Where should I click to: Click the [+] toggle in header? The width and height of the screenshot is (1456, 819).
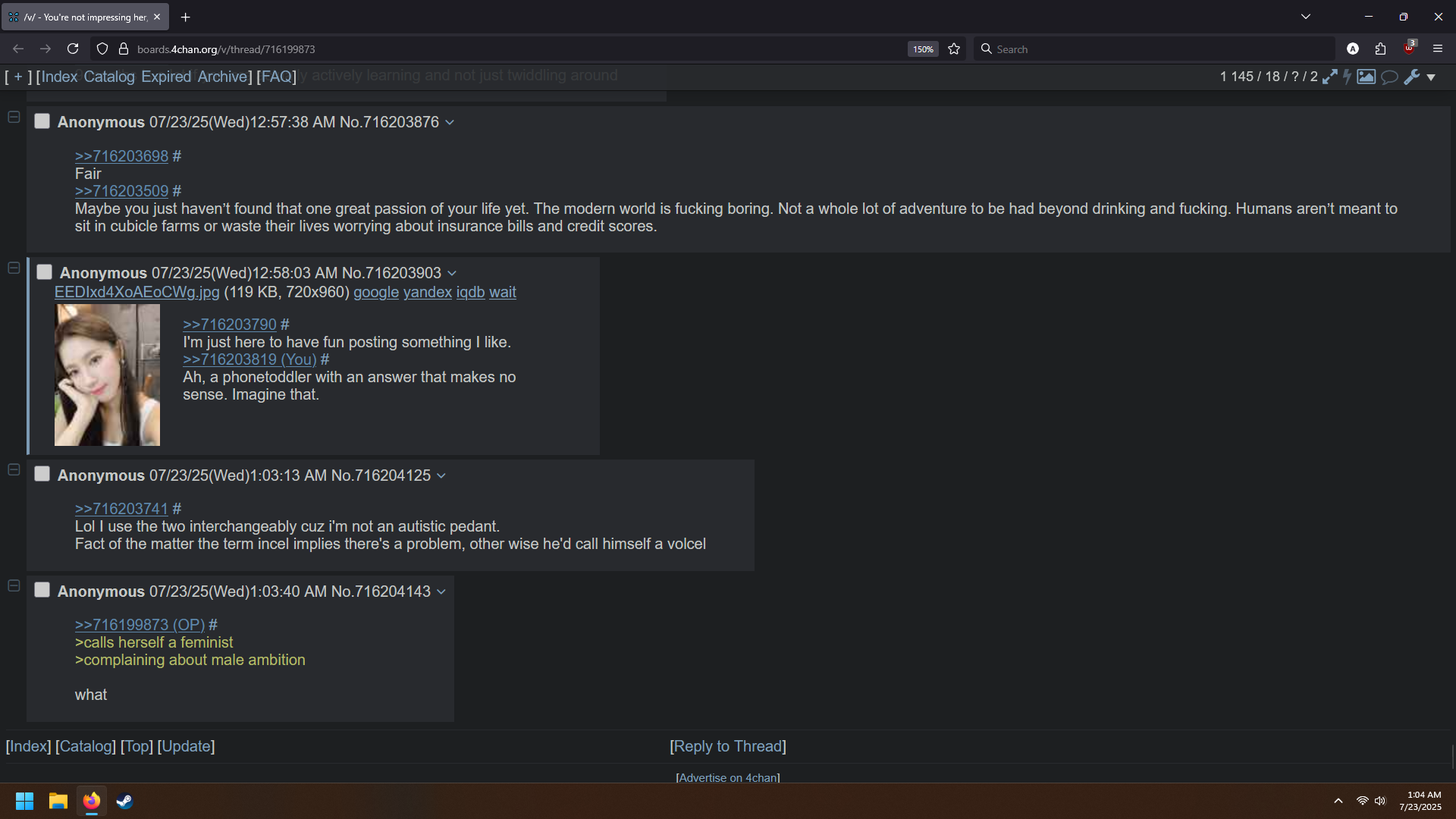18,77
